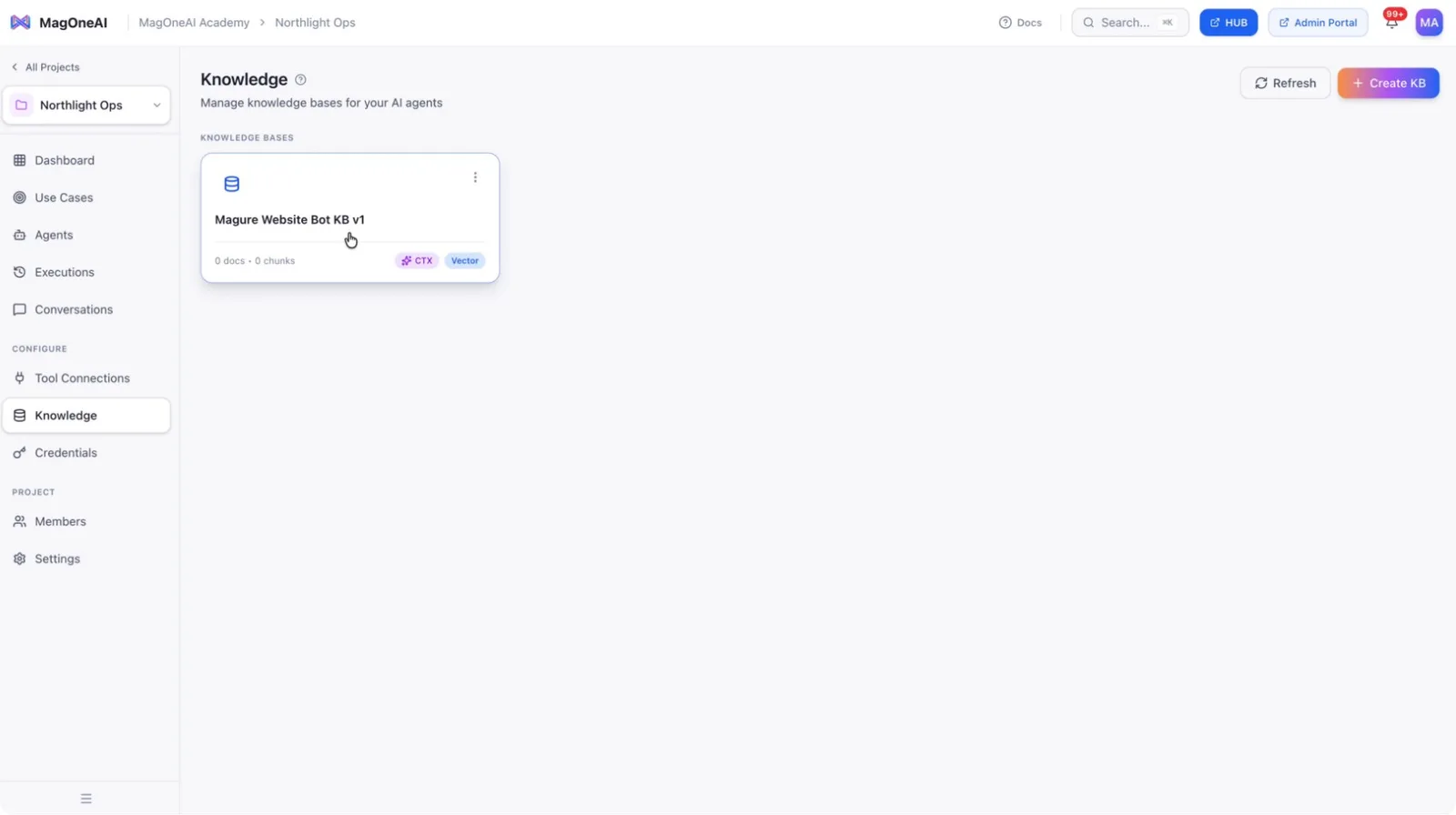This screenshot has height=815, width=1456.
Task: Go back to All Projects
Action: coord(45,67)
